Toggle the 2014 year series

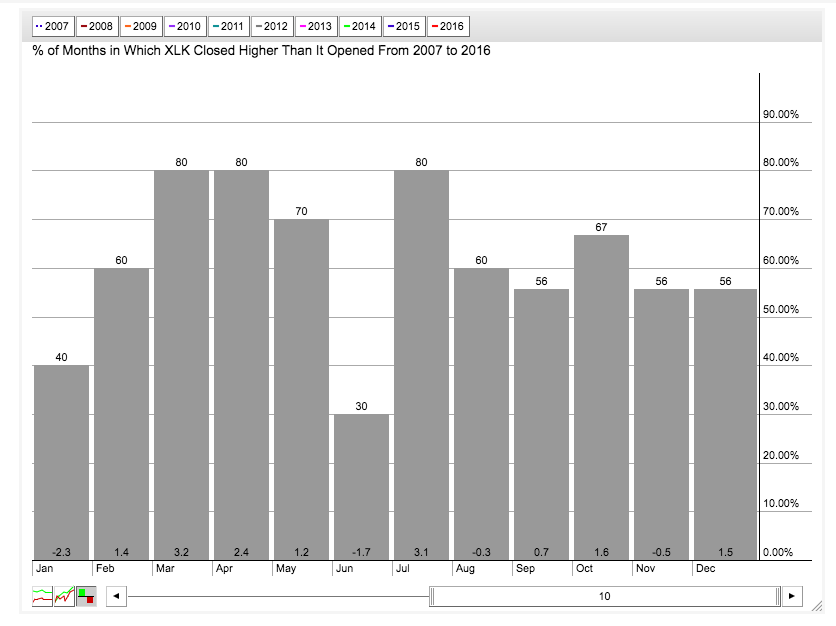pos(360,26)
